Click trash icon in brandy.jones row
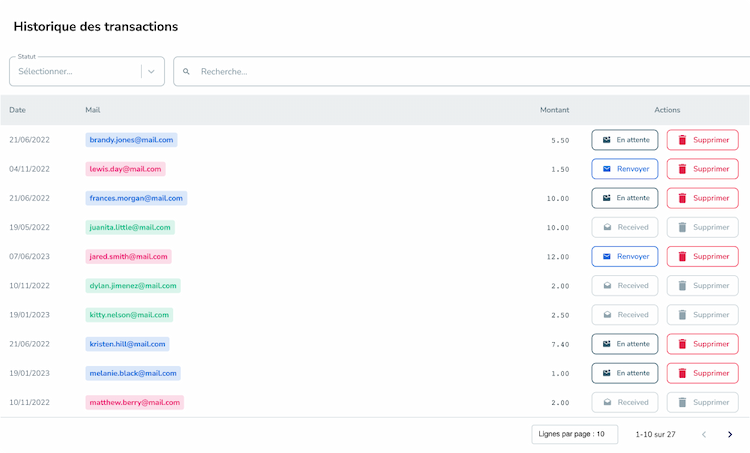The image size is (750, 453). (682, 140)
